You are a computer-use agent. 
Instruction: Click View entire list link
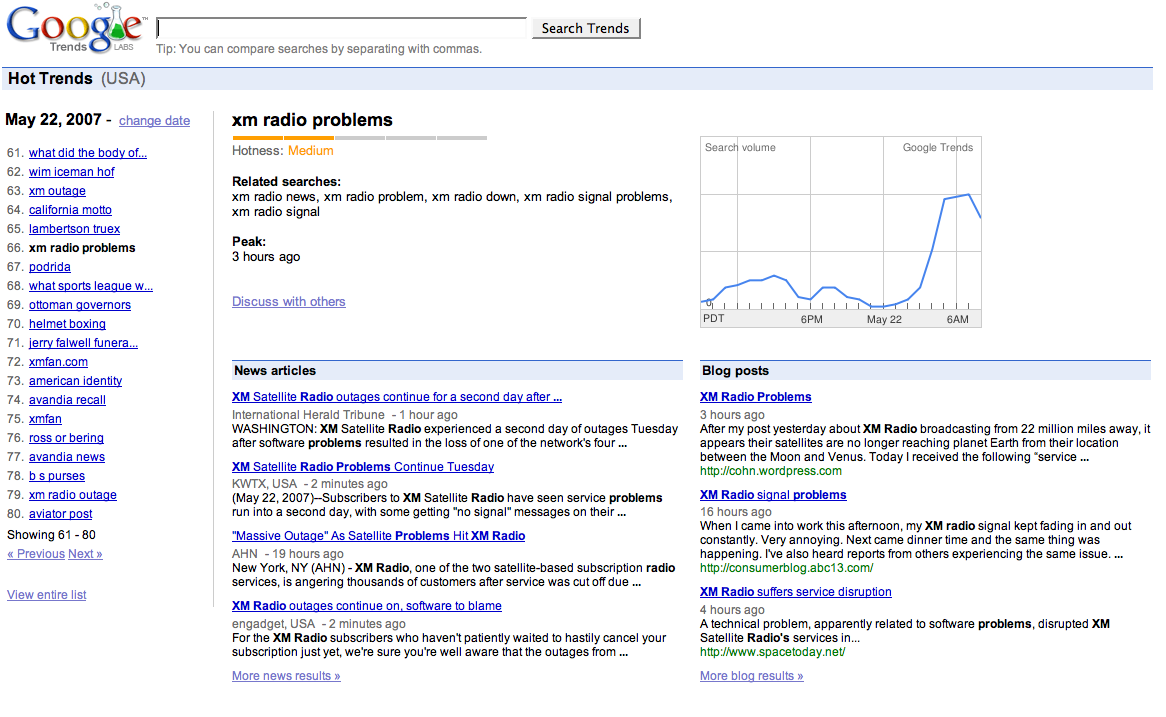[47, 595]
